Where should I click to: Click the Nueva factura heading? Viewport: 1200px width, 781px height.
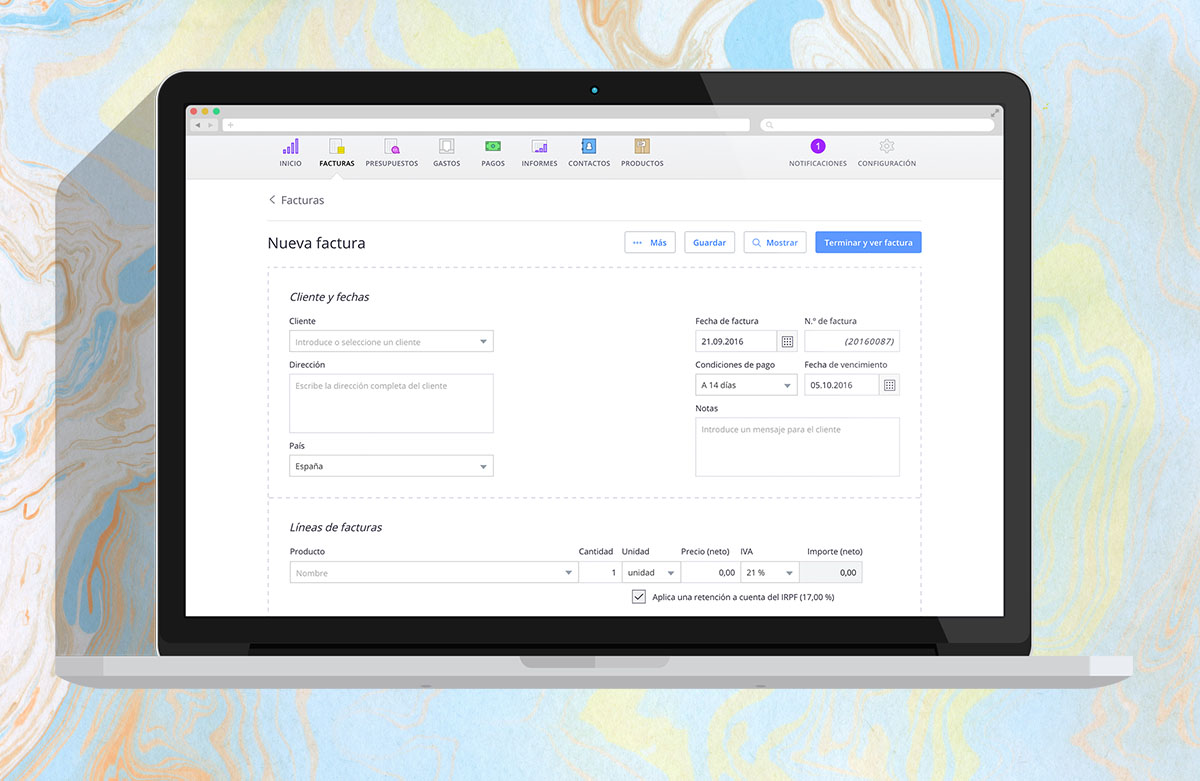point(316,243)
